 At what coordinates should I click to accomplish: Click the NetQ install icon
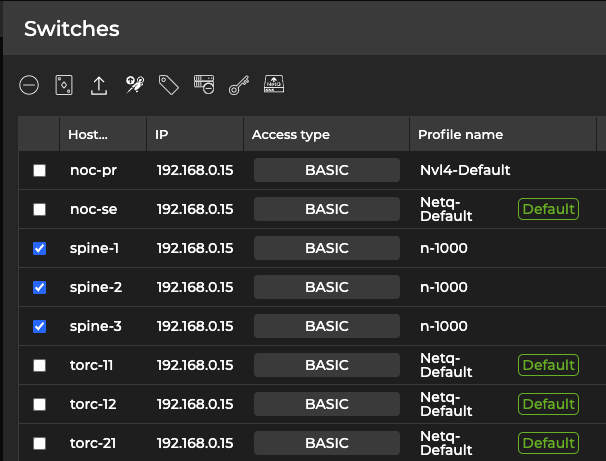(273, 85)
